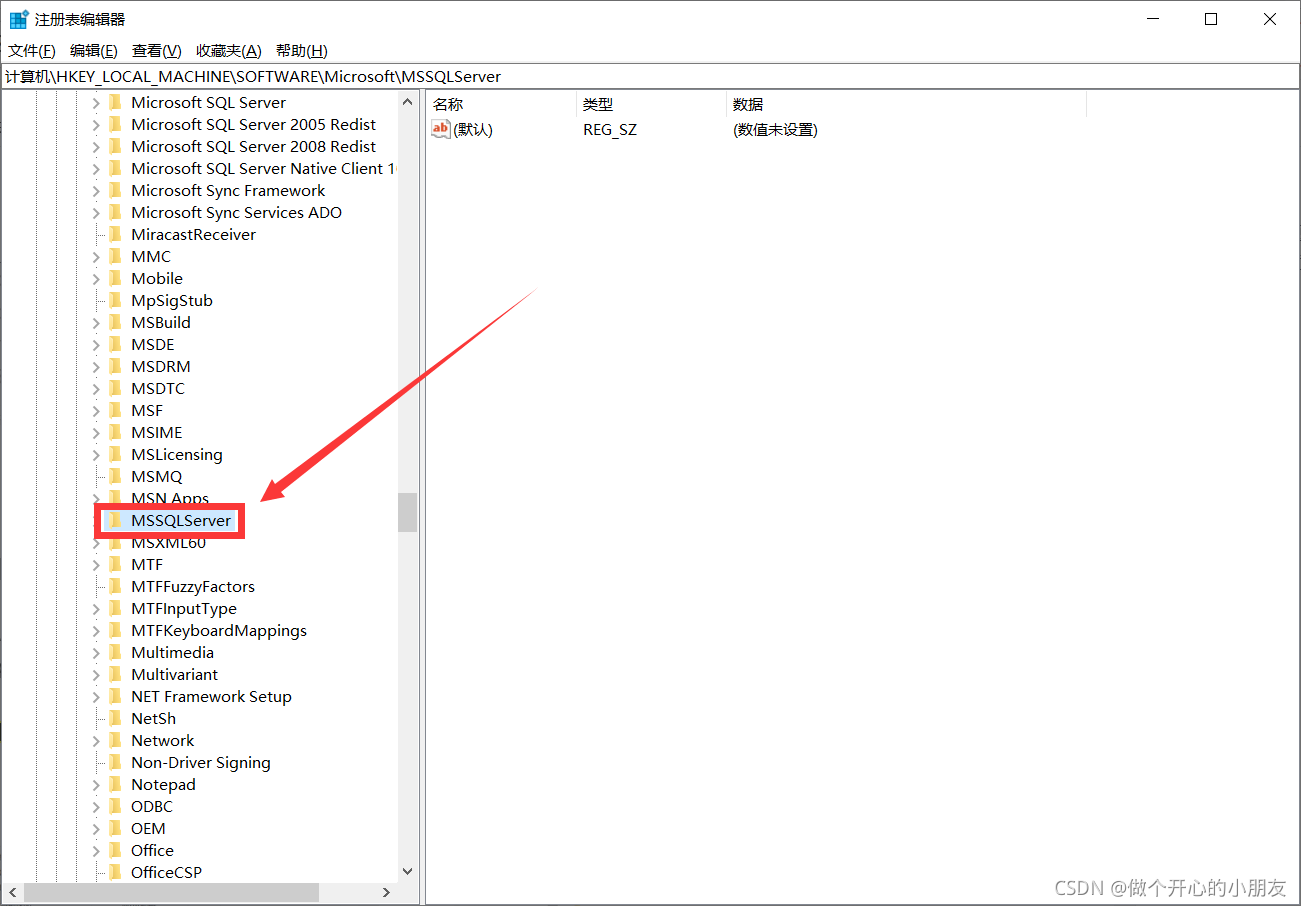1301x906 pixels.
Task: Select the OfficeCSP key
Action: pos(166,873)
